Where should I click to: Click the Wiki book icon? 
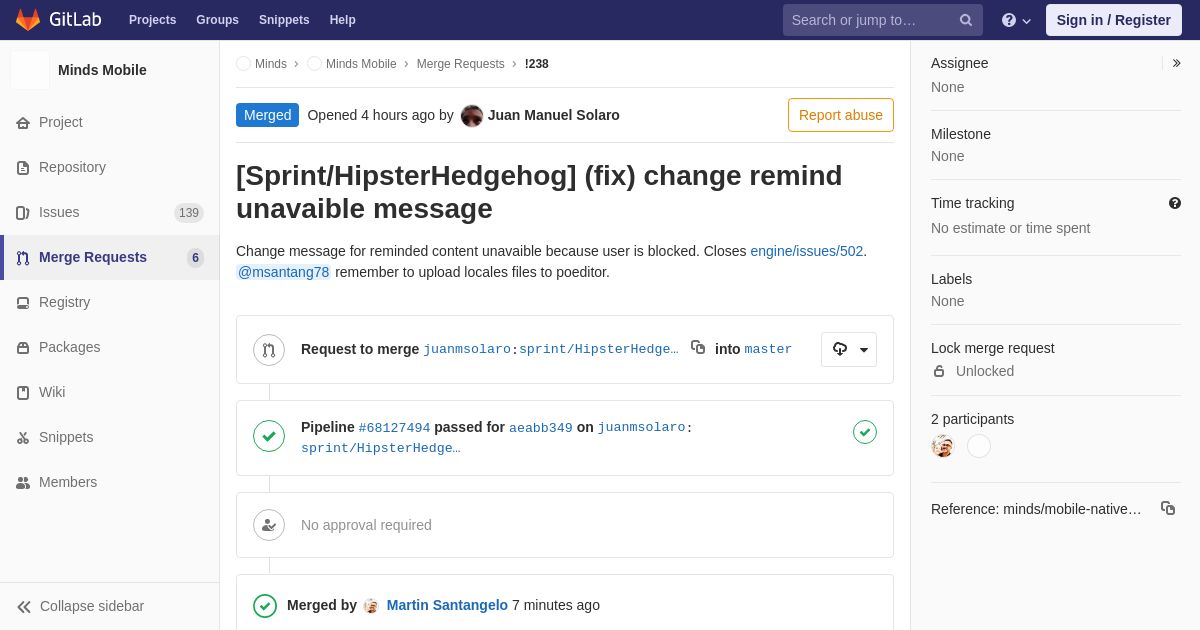(x=23, y=393)
